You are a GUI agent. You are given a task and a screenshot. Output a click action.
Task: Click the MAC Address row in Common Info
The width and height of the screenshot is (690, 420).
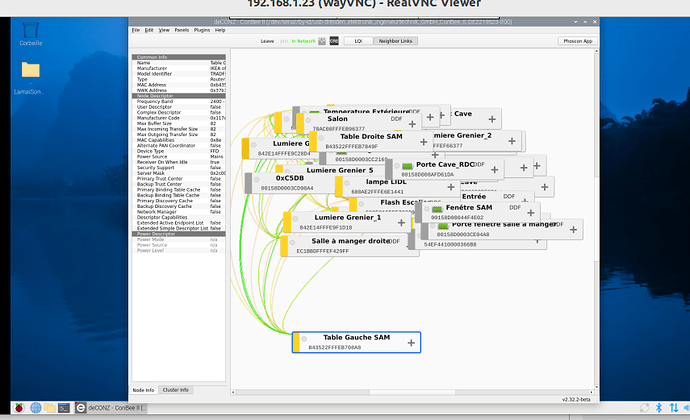point(179,85)
